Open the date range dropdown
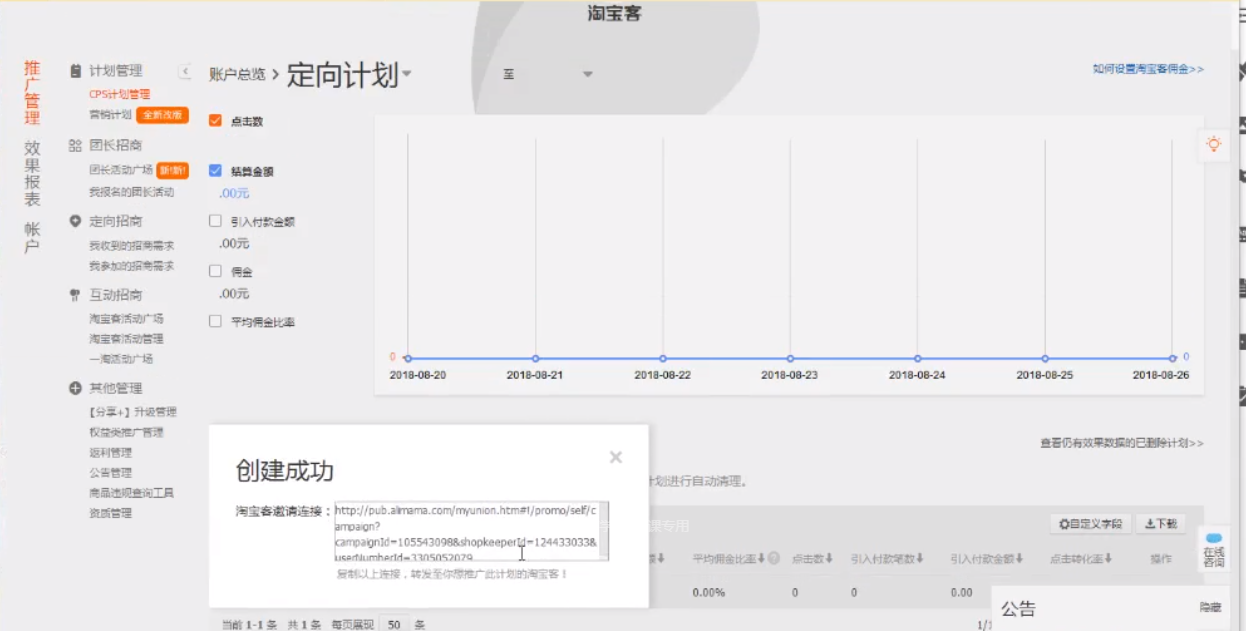 [587, 75]
